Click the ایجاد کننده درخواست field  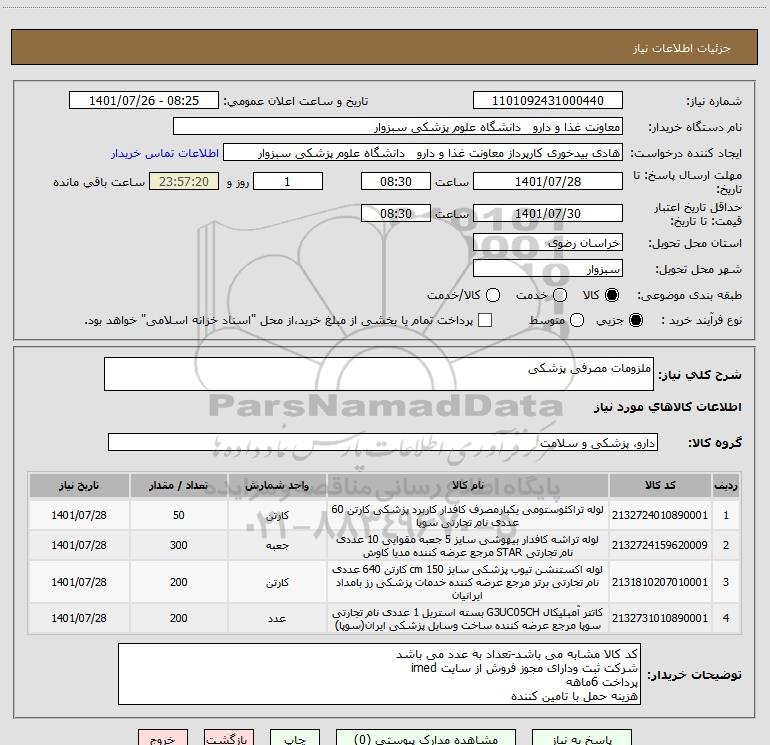[423, 153]
